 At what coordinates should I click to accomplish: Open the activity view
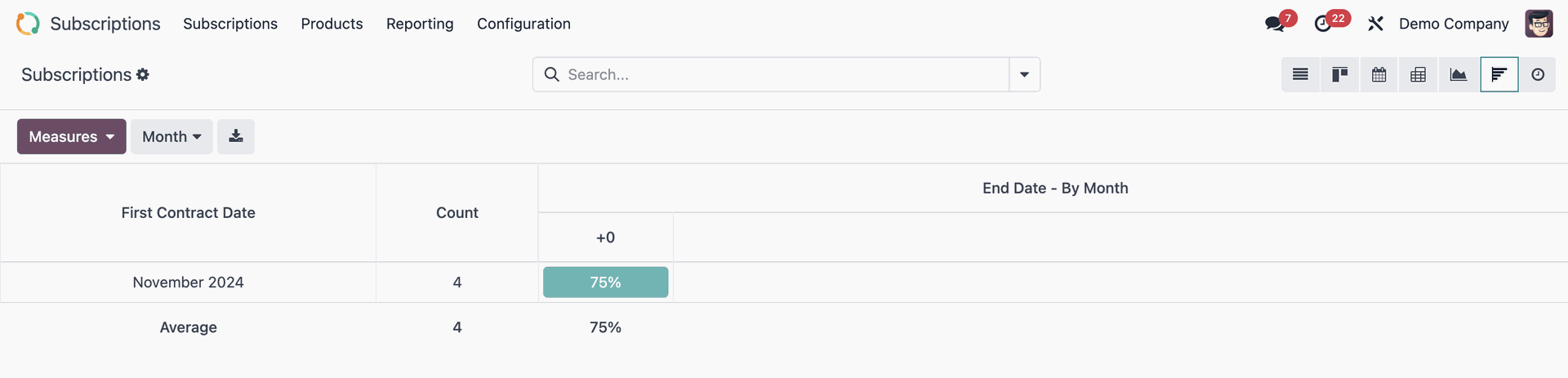(x=1538, y=74)
